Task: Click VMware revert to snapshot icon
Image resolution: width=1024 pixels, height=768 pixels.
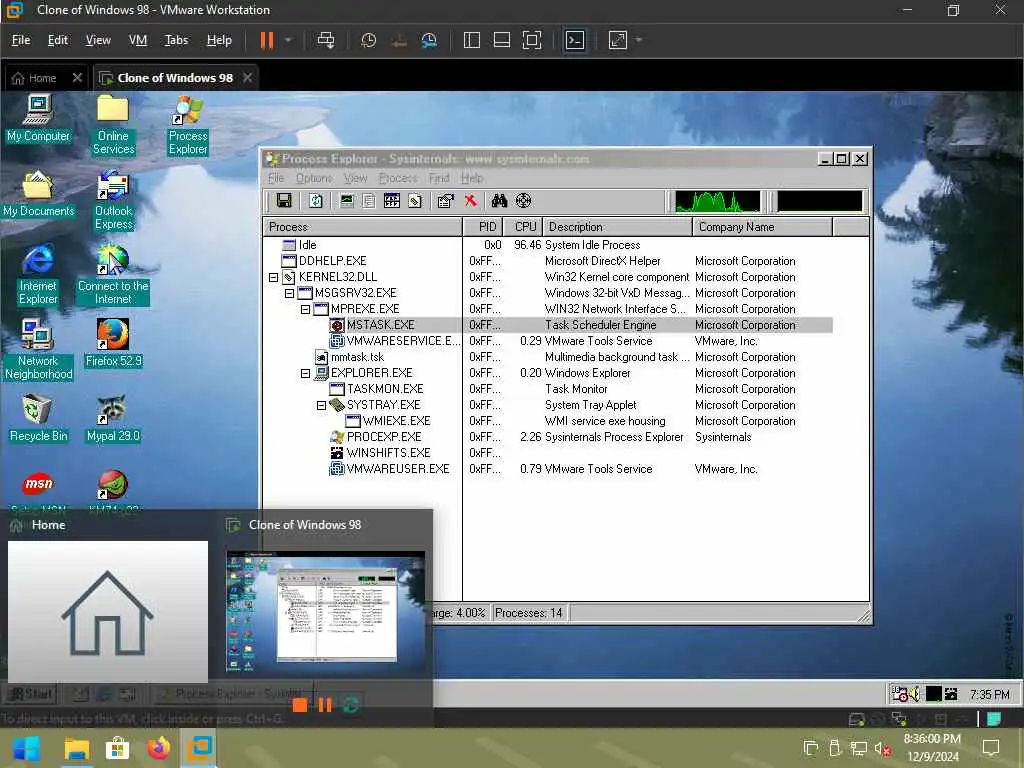Action: click(399, 40)
